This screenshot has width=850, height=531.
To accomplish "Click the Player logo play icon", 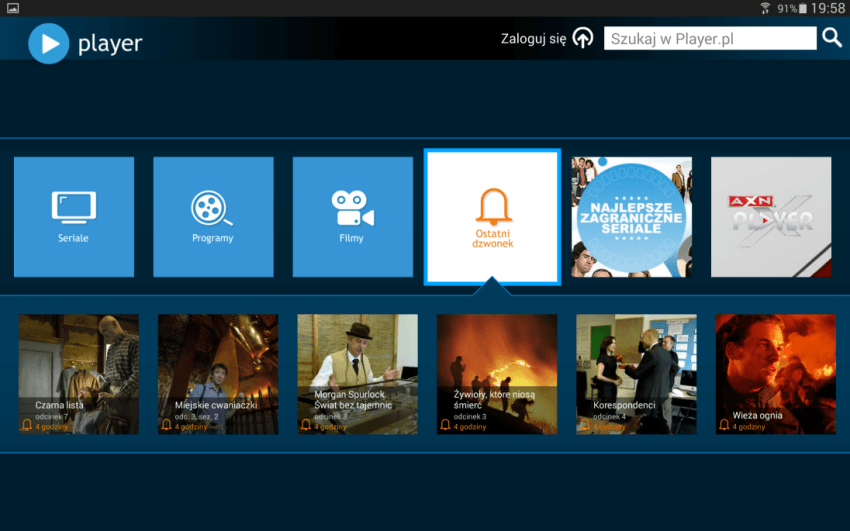I will coord(48,42).
